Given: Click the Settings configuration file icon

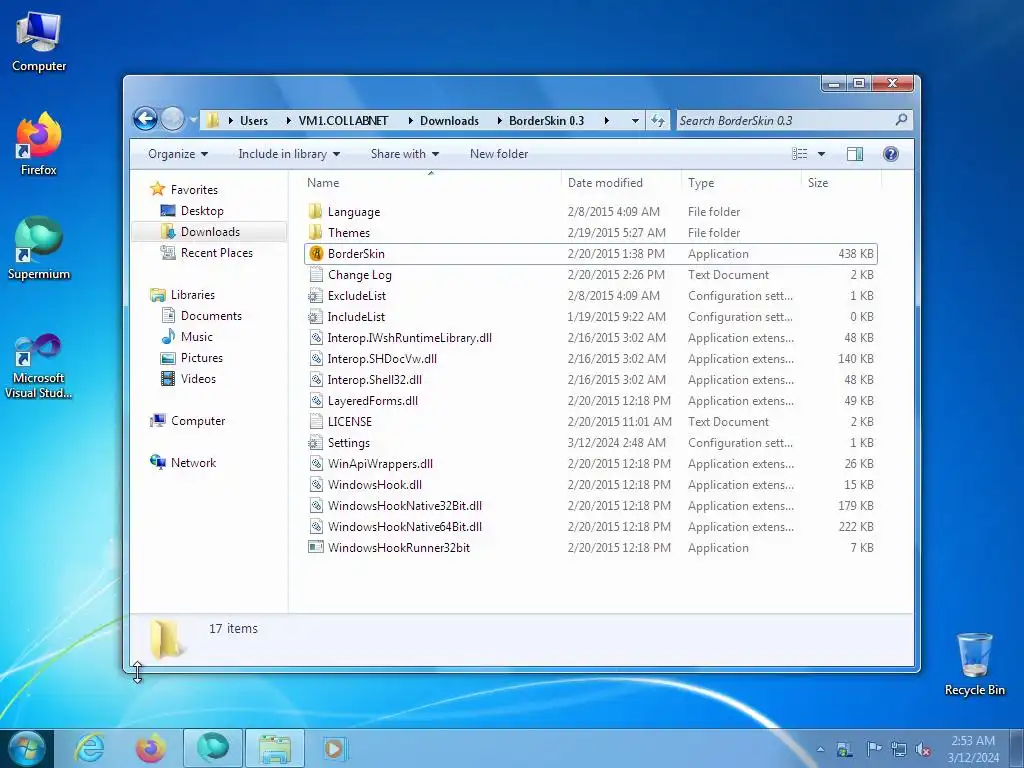Looking at the screenshot, I should 316,443.
